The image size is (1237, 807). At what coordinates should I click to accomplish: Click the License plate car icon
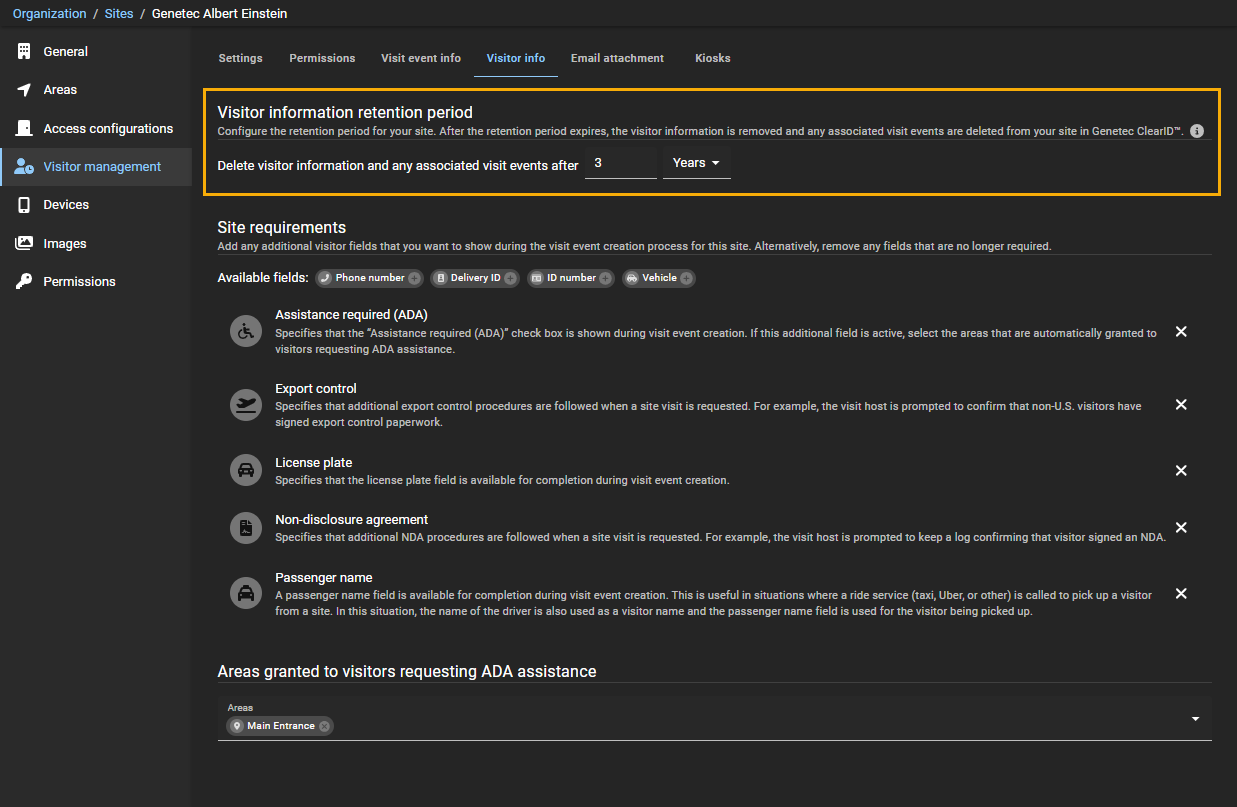click(245, 470)
